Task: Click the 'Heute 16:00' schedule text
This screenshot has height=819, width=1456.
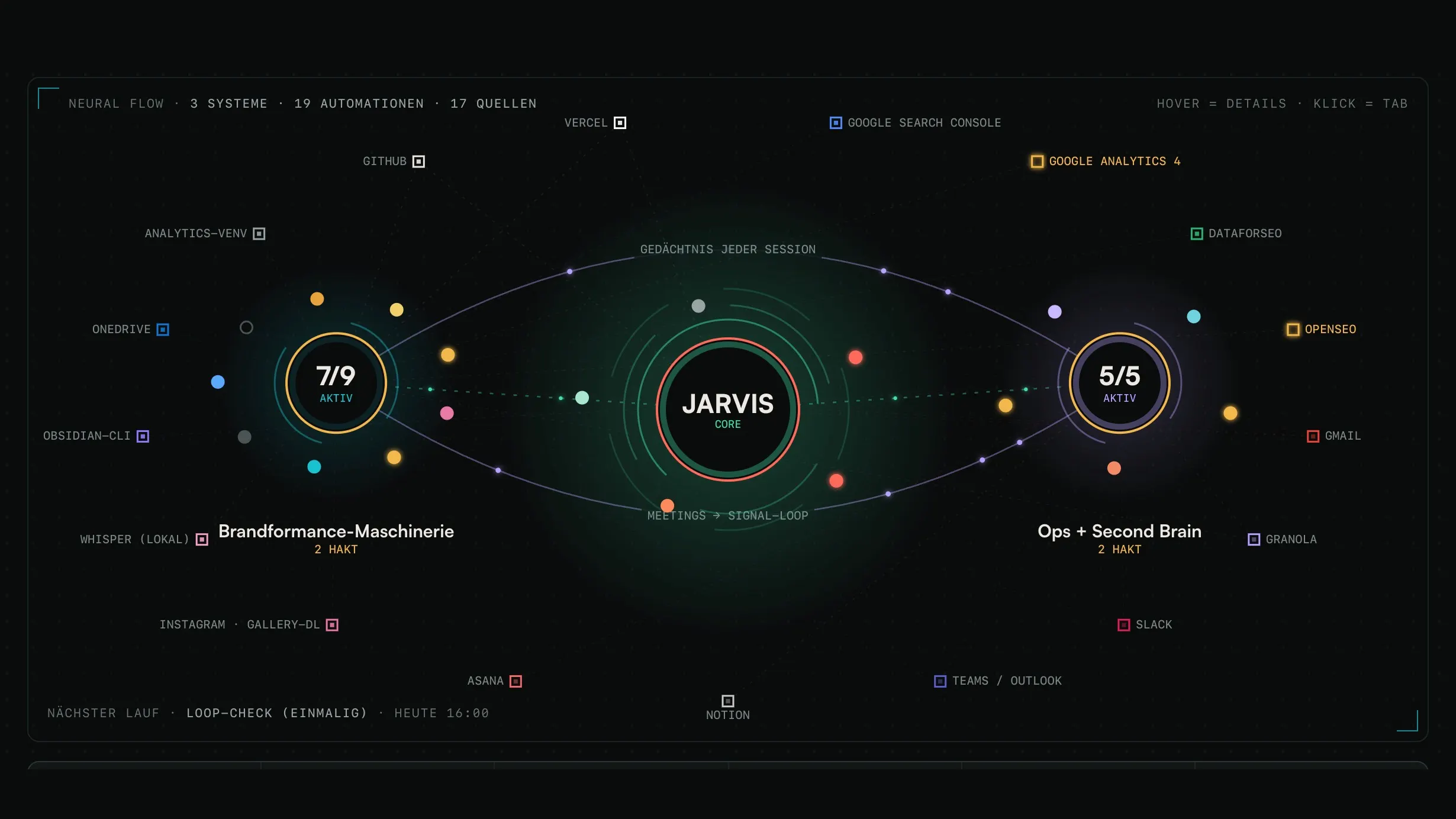Action: 442,713
